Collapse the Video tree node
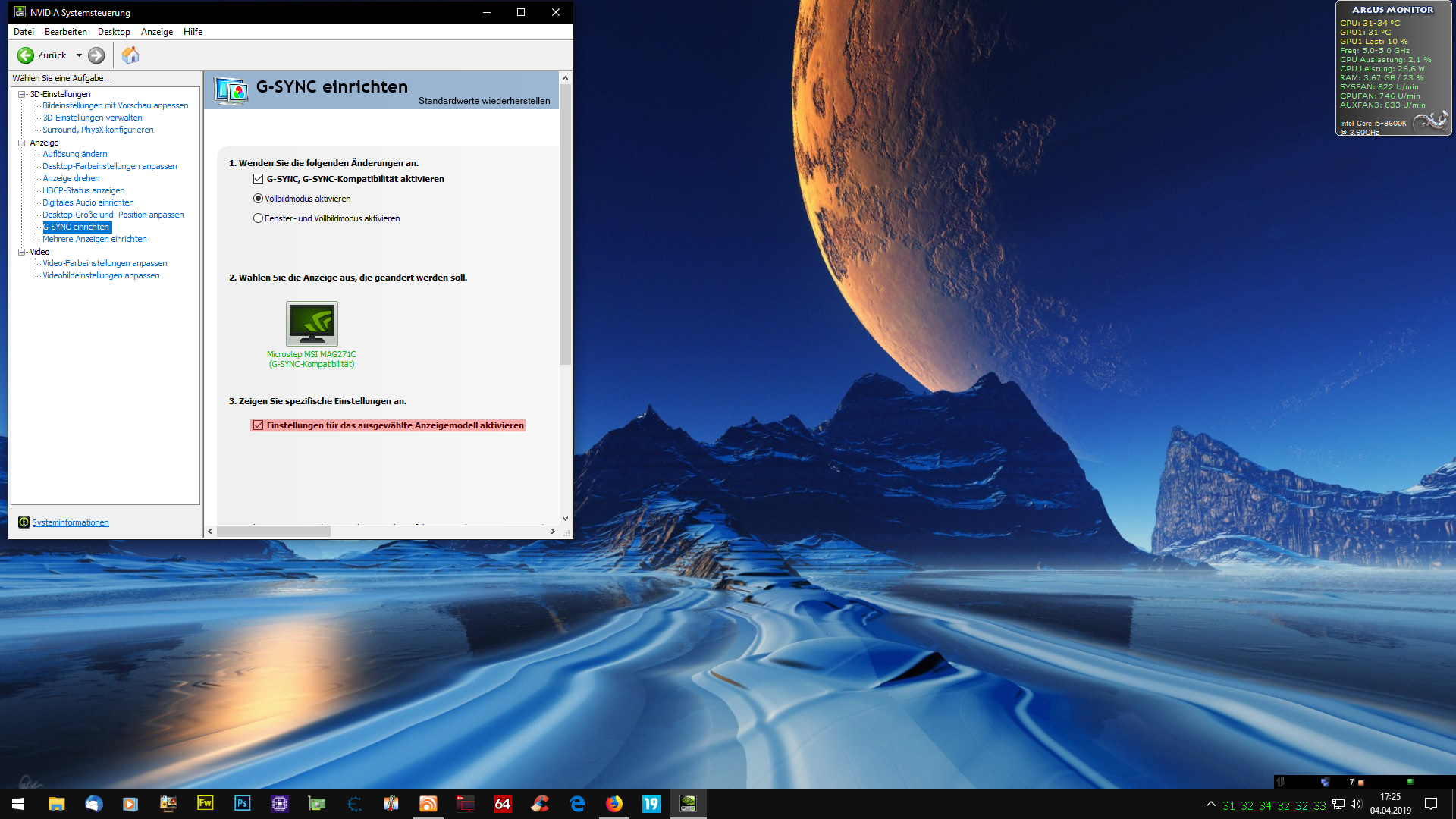1456x819 pixels. 22,252
